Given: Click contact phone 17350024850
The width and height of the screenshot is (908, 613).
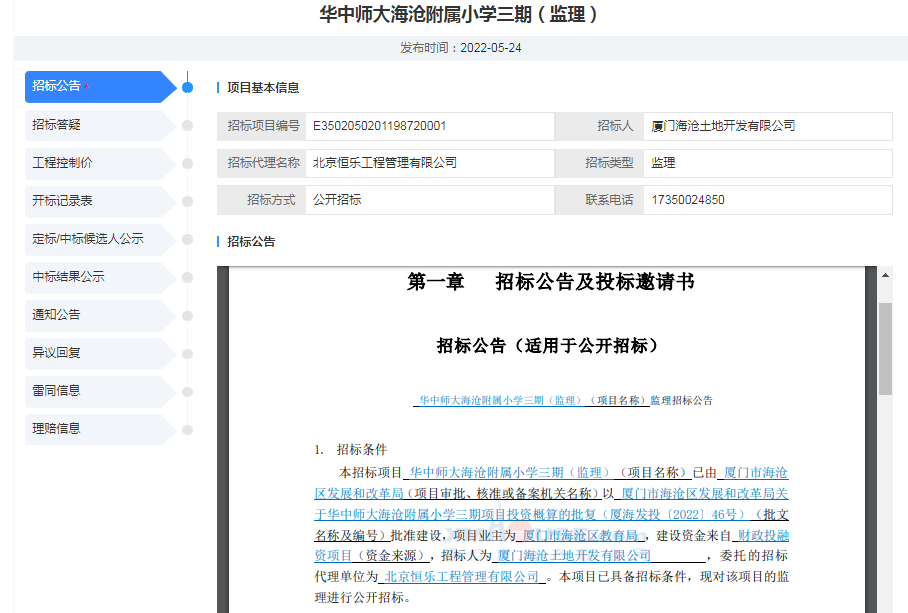Looking at the screenshot, I should 687,200.
